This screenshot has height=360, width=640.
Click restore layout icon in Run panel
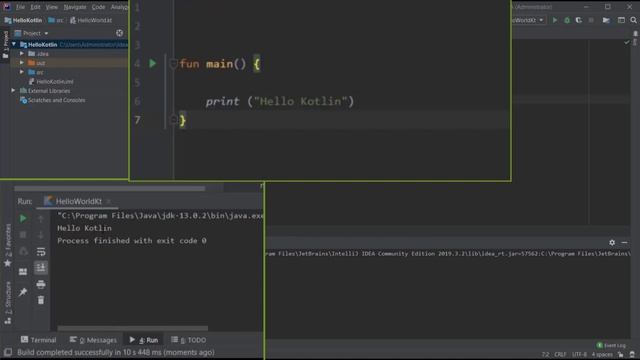click(x=23, y=271)
